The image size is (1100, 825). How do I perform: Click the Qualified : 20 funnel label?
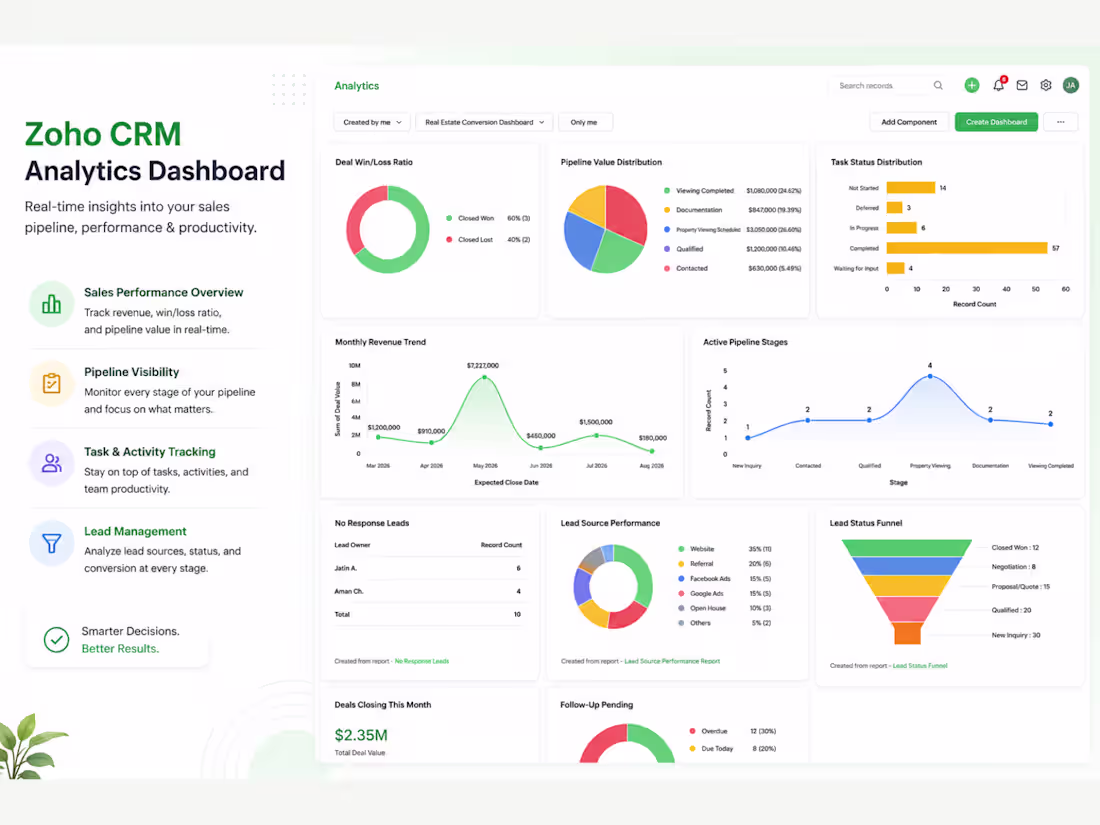[1011, 610]
